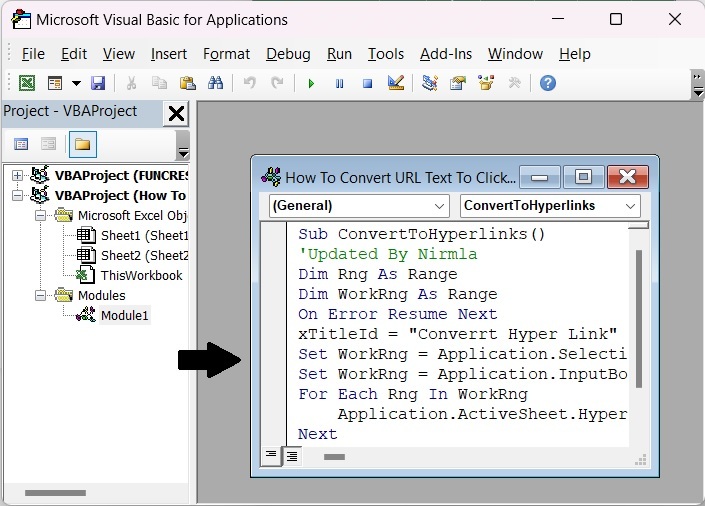Open the Object Browser toolbar icon
The width and height of the screenshot is (705, 506).
click(486, 83)
